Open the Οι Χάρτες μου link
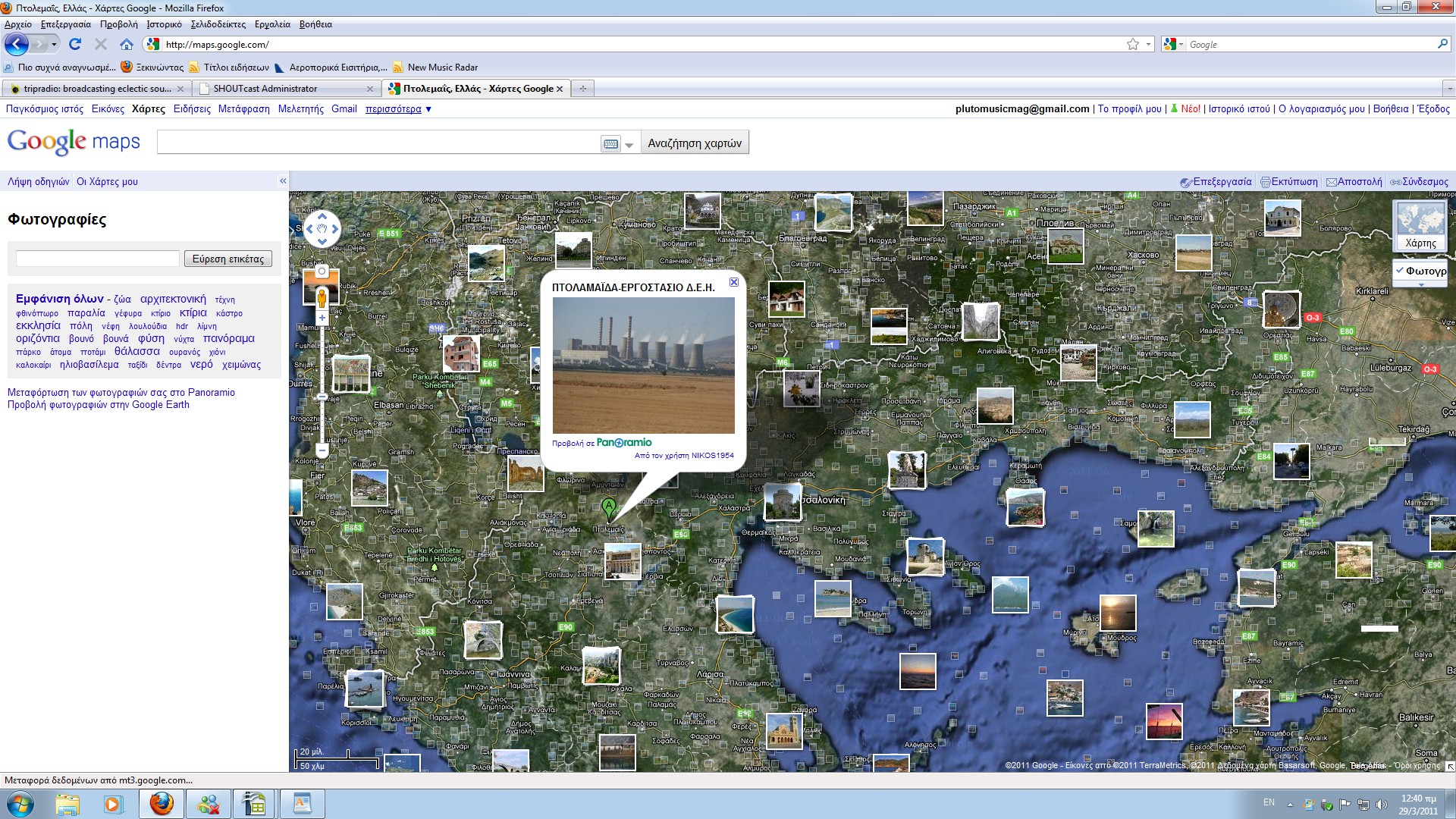Screen dimensions: 1456x819 click(x=107, y=182)
